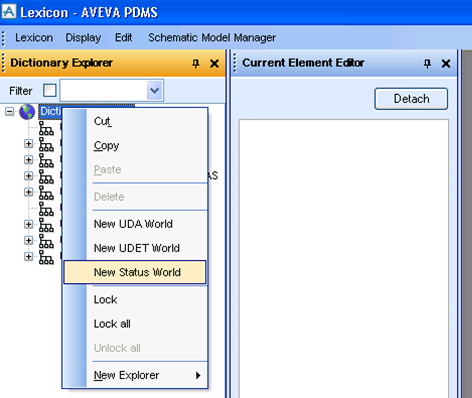Click the Detach button
This screenshot has height=398, width=472.
tap(411, 99)
